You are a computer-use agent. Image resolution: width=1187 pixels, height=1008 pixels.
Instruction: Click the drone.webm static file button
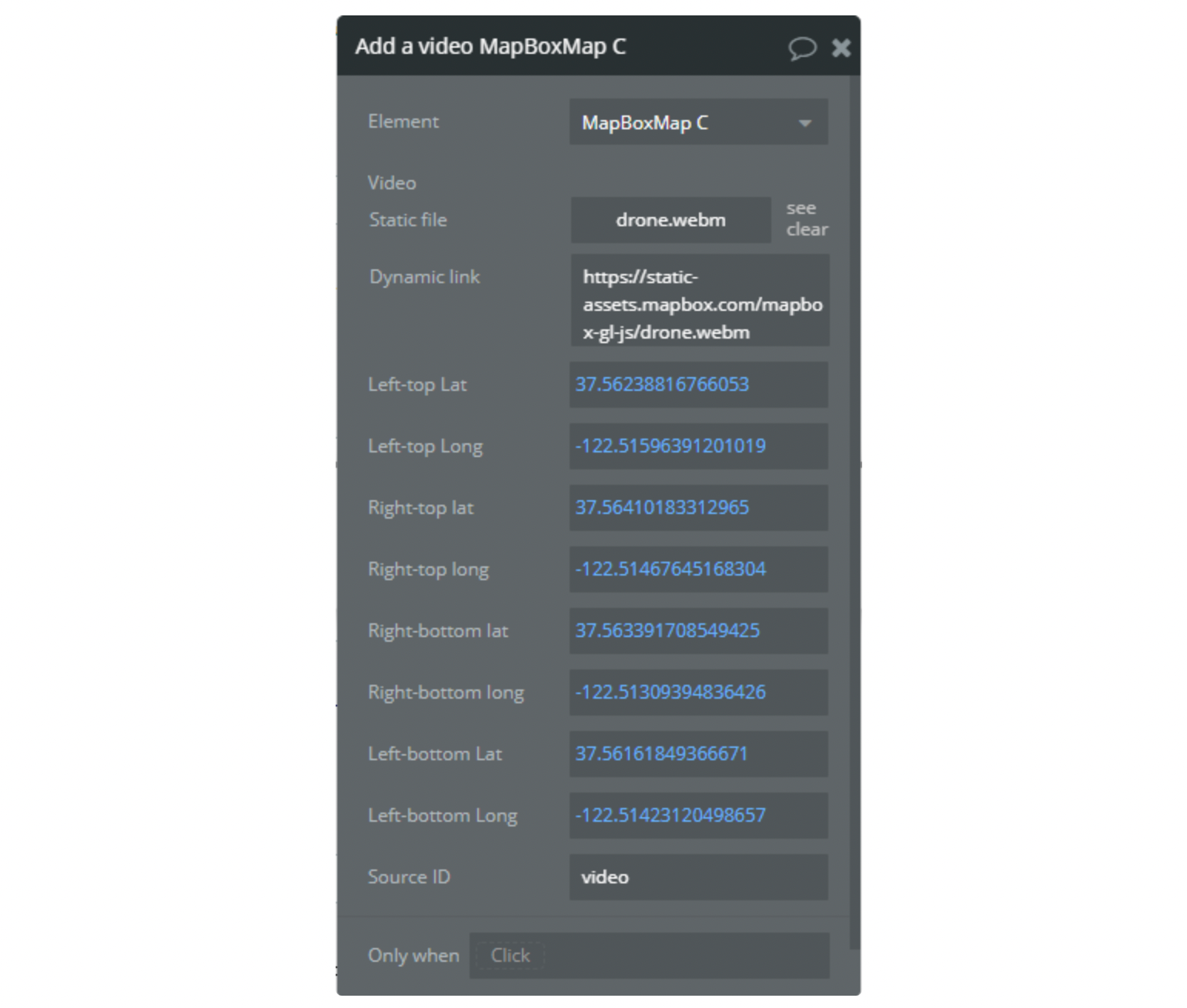(x=670, y=220)
